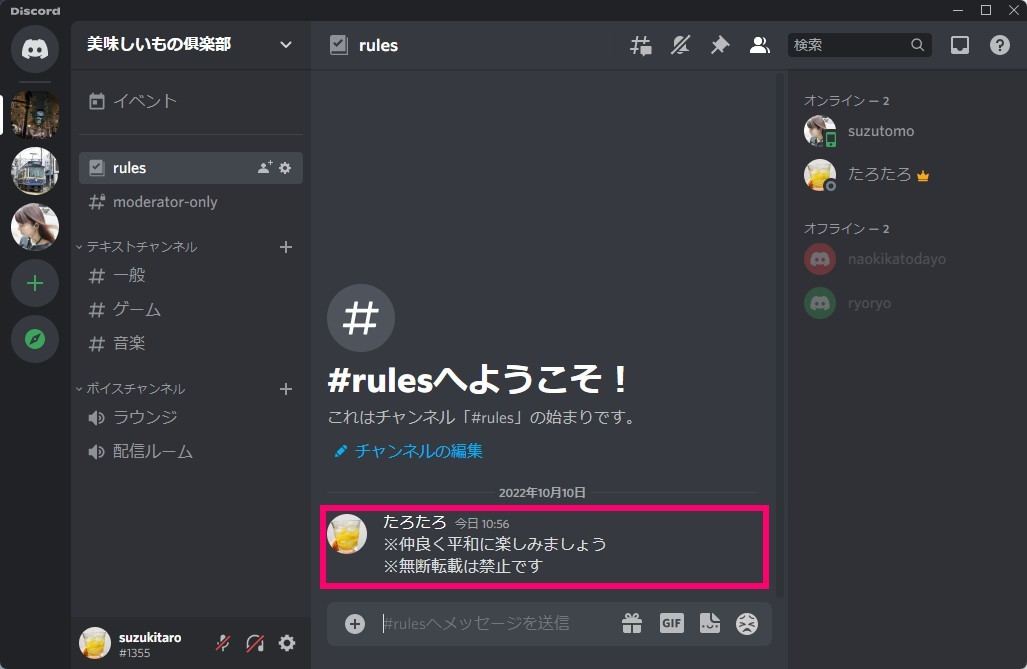This screenshot has height=669, width=1027.
Task: Open the threads browser icon
Action: point(640,45)
